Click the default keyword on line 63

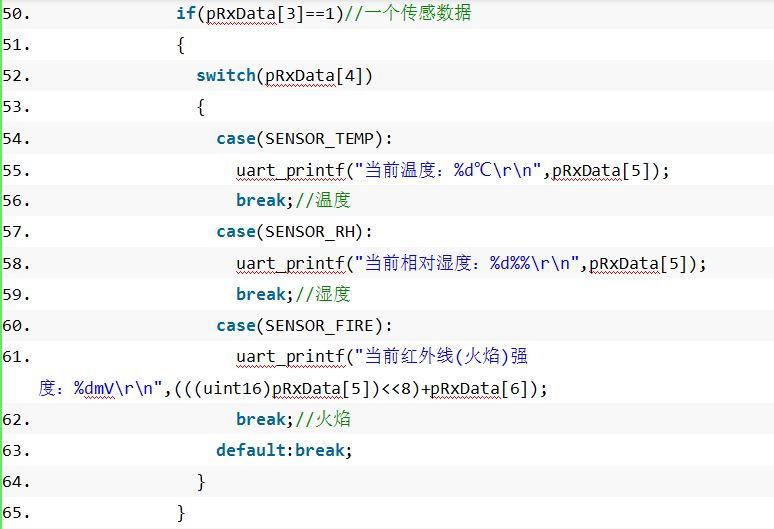point(251,450)
